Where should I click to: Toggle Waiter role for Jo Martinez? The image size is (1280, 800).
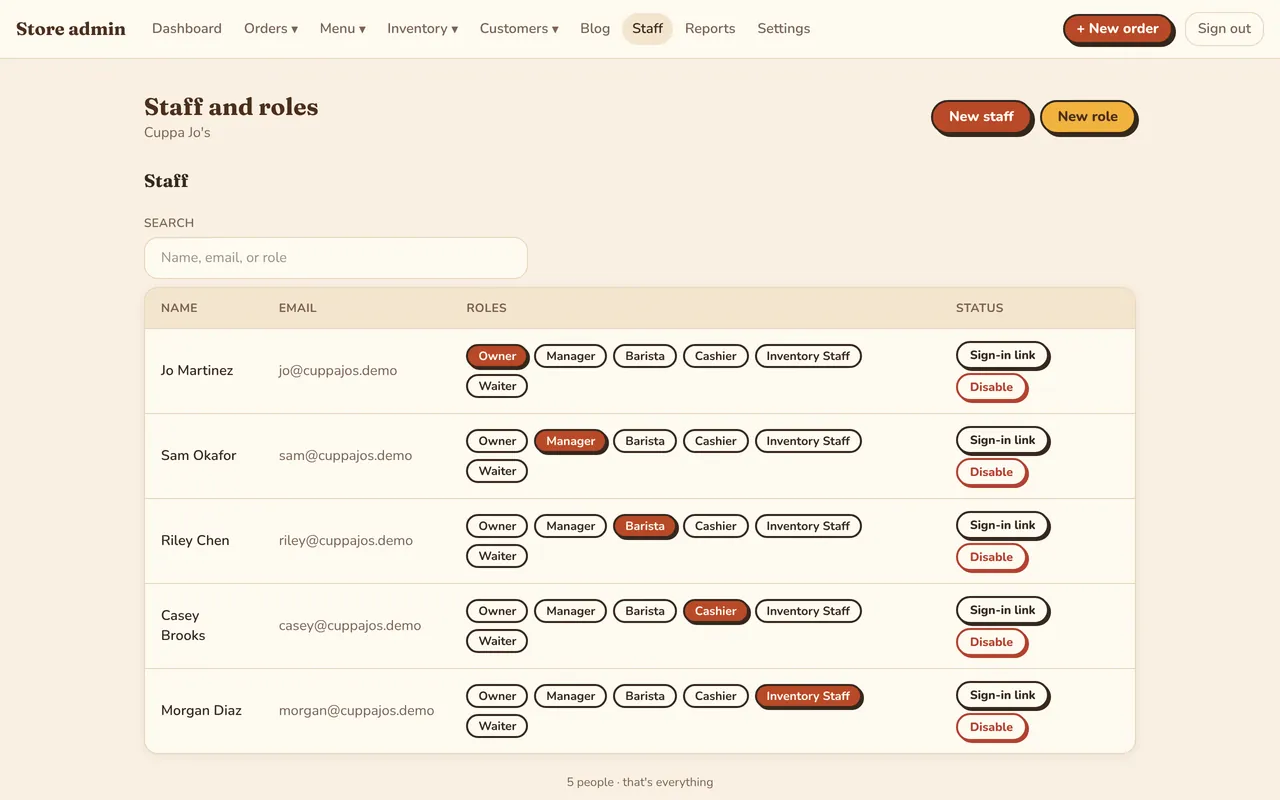497,386
